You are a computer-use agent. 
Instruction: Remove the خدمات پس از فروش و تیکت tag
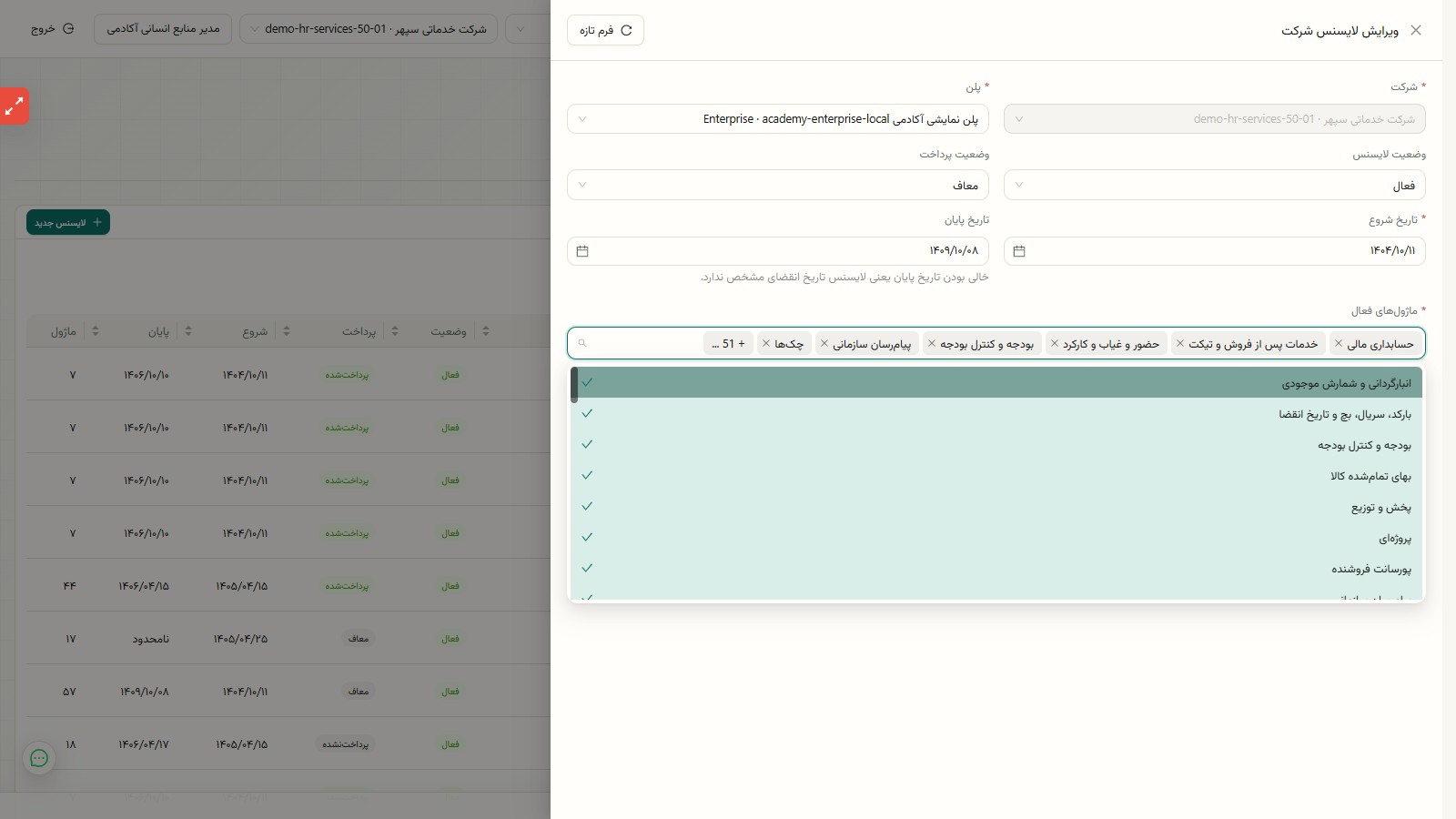click(1180, 343)
